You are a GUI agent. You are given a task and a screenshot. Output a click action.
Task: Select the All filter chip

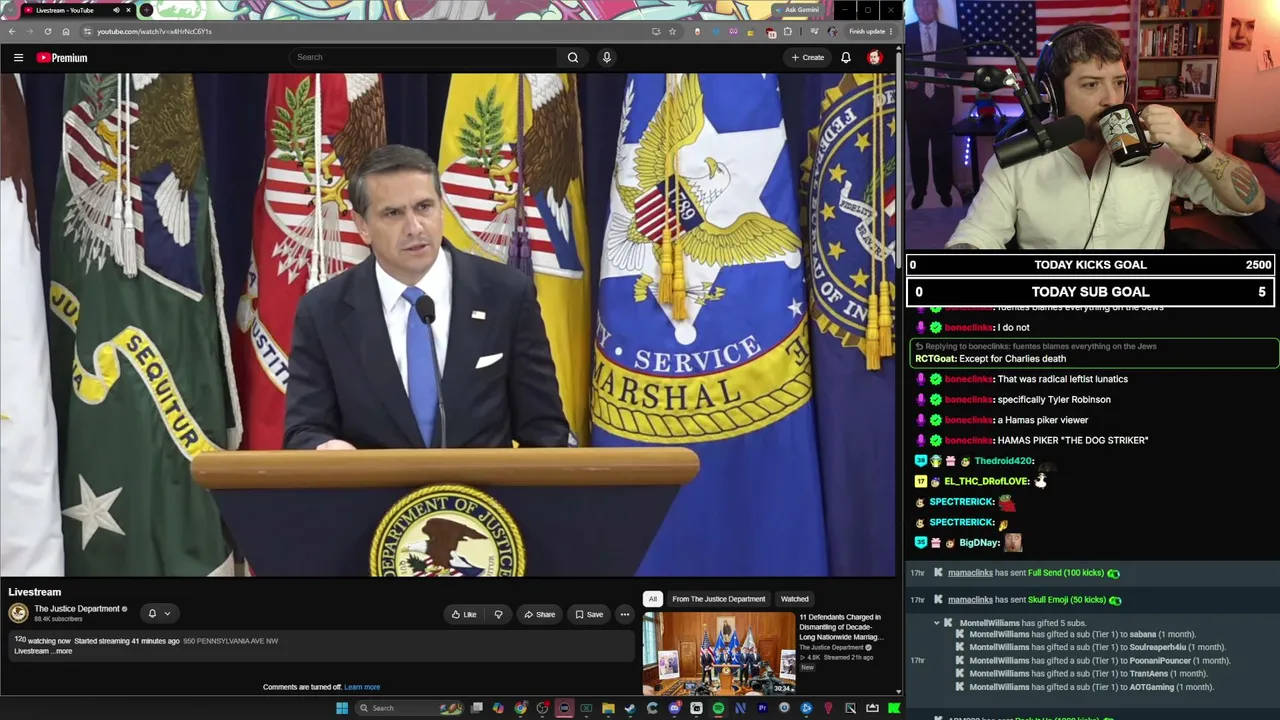(x=652, y=599)
